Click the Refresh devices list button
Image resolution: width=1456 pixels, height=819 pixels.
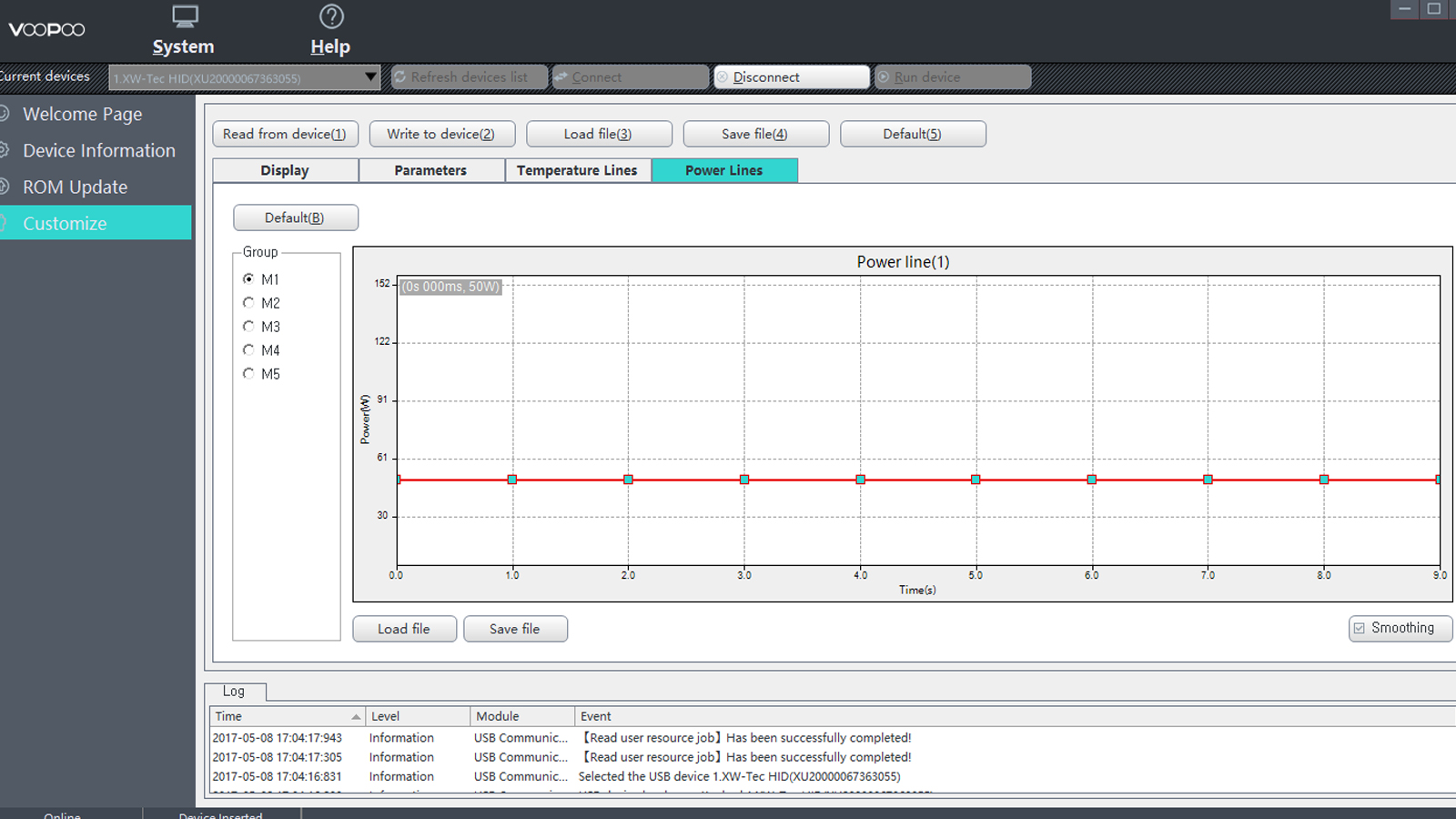pyautogui.click(x=470, y=77)
